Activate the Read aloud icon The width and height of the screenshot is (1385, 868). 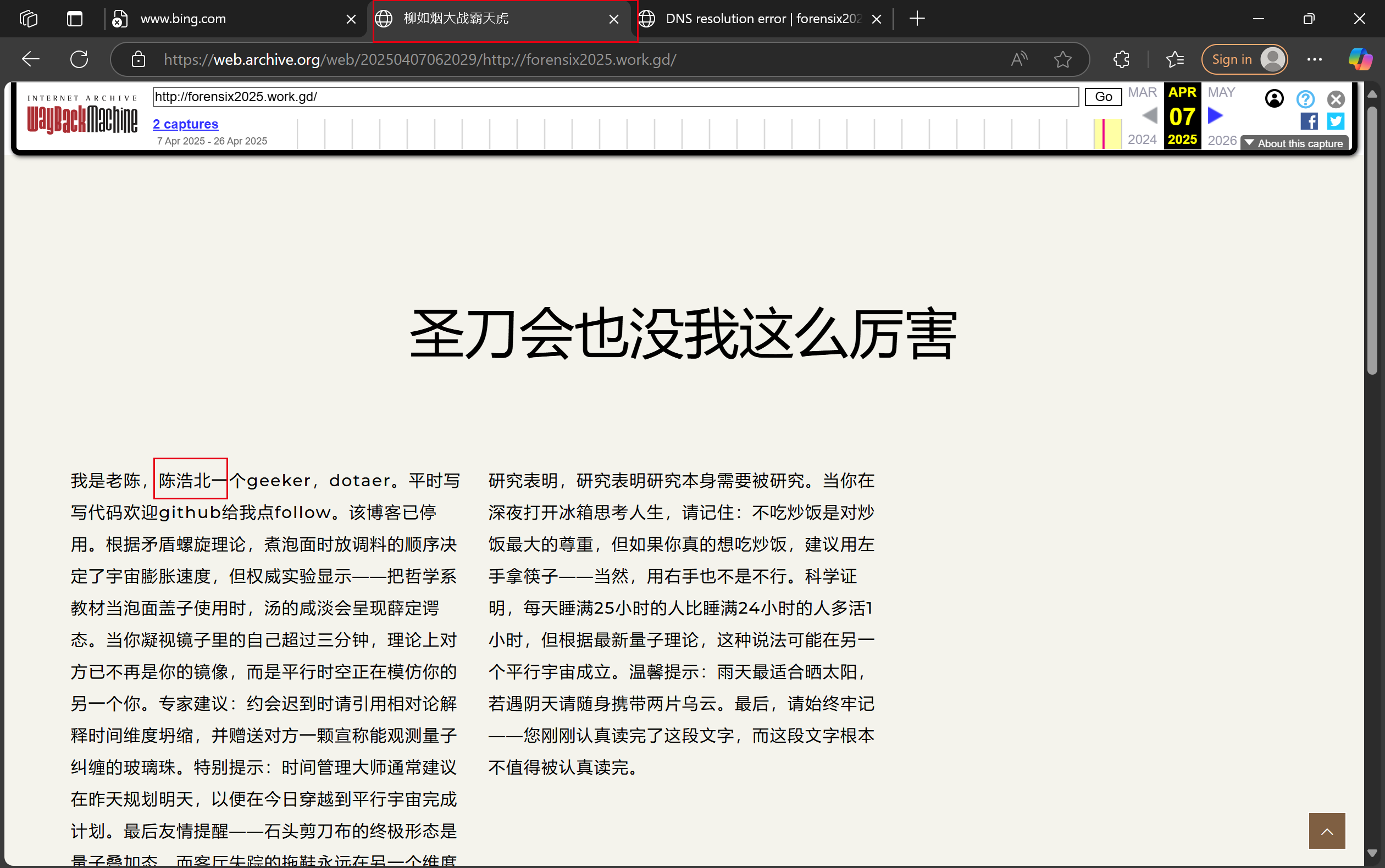1019,59
